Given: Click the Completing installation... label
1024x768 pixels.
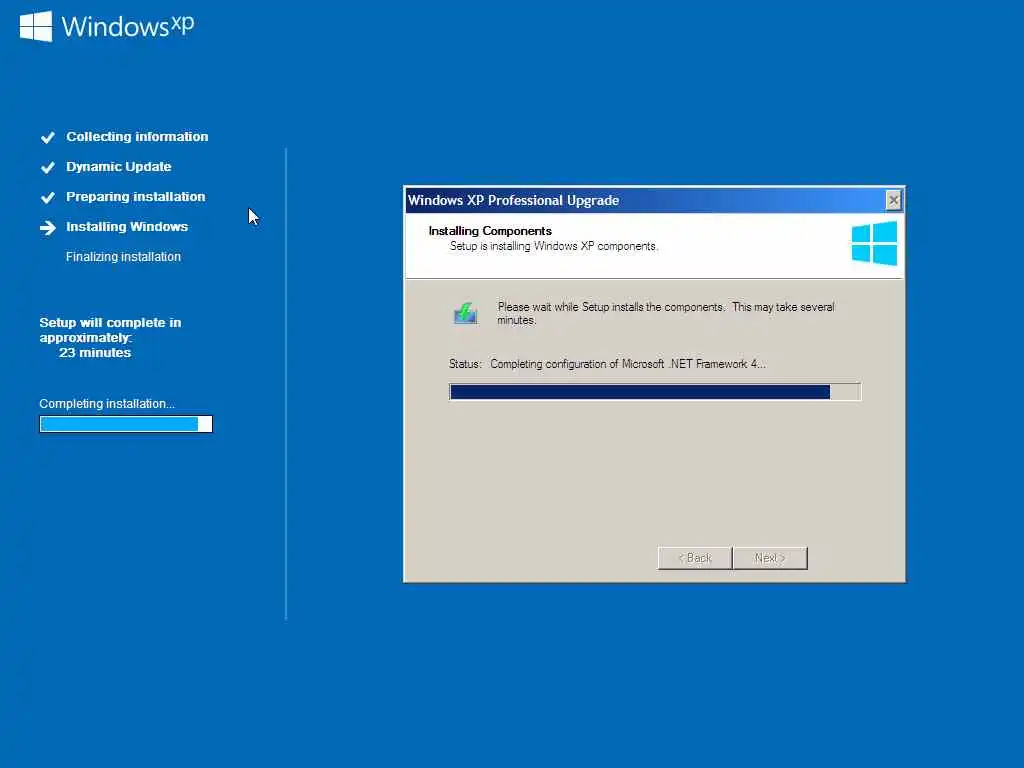Looking at the screenshot, I should [x=107, y=404].
